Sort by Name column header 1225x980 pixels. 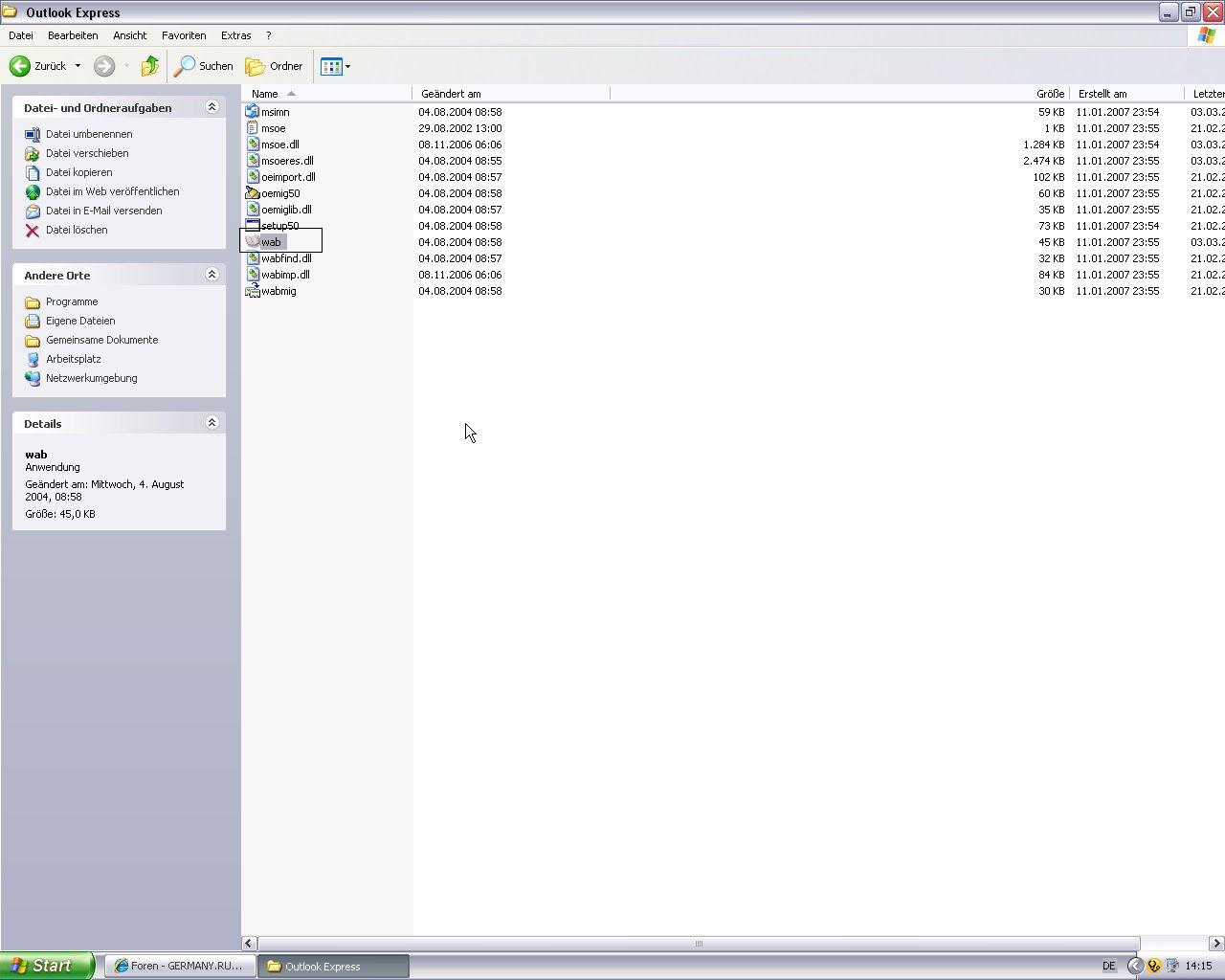pos(327,94)
